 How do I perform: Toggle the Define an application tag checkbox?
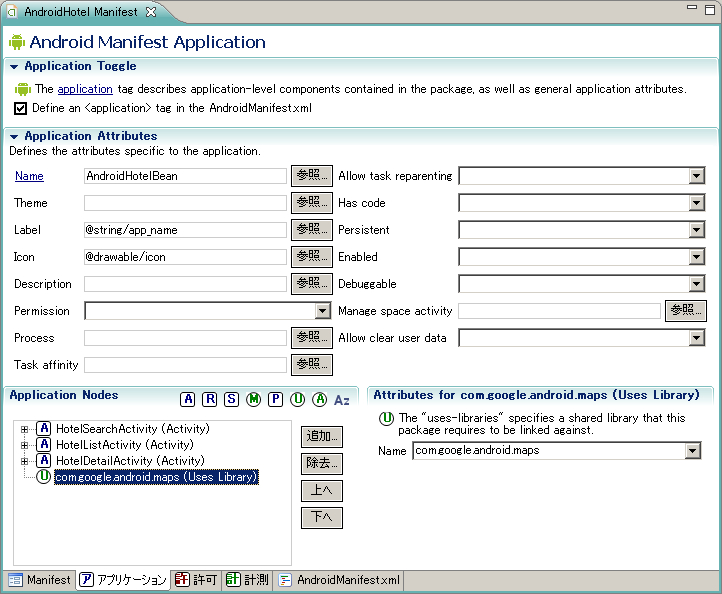pyautogui.click(x=20, y=108)
